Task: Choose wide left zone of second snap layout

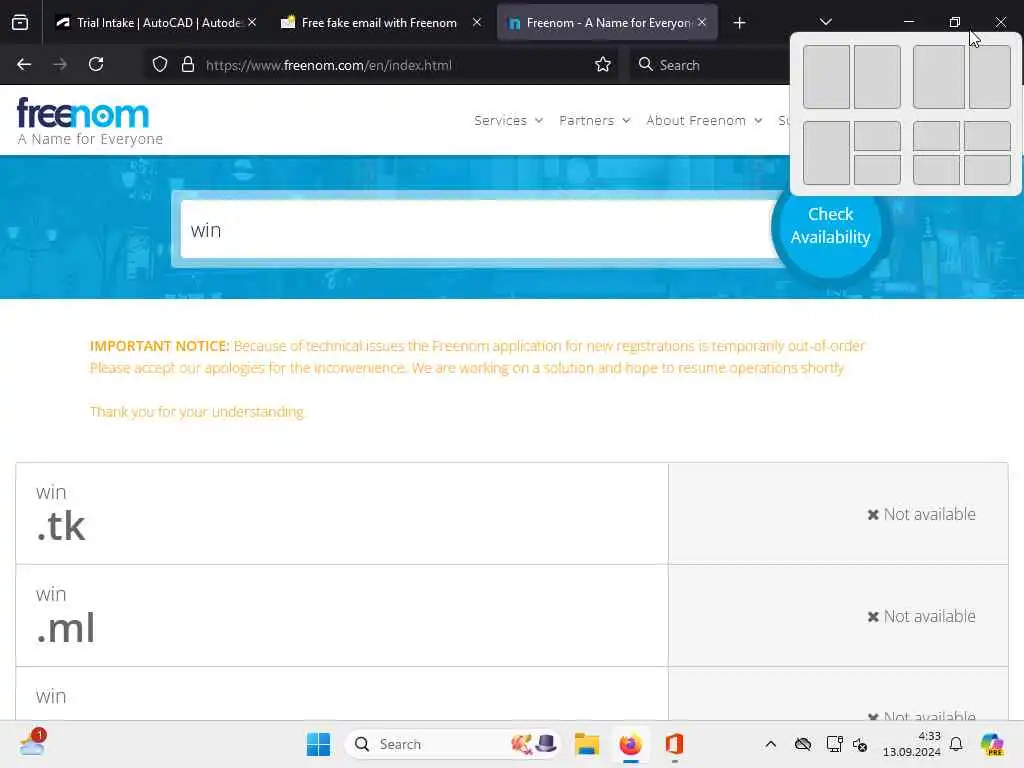Action: 938,77
